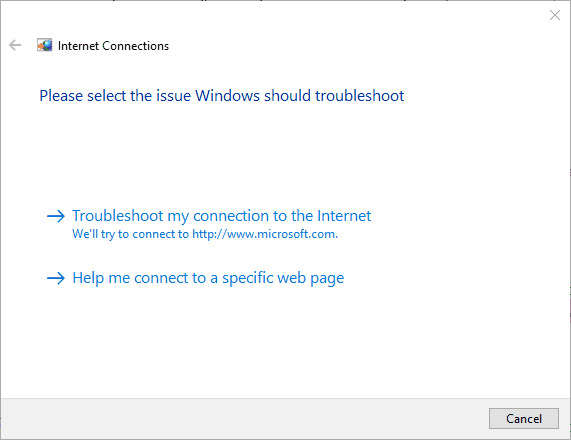Click arrow icon beside Troubleshoot my connection
571x440 pixels.
point(56,216)
